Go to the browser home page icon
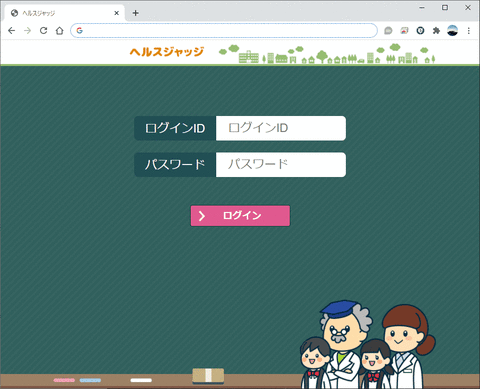This screenshot has width=480, height=389. [59, 31]
